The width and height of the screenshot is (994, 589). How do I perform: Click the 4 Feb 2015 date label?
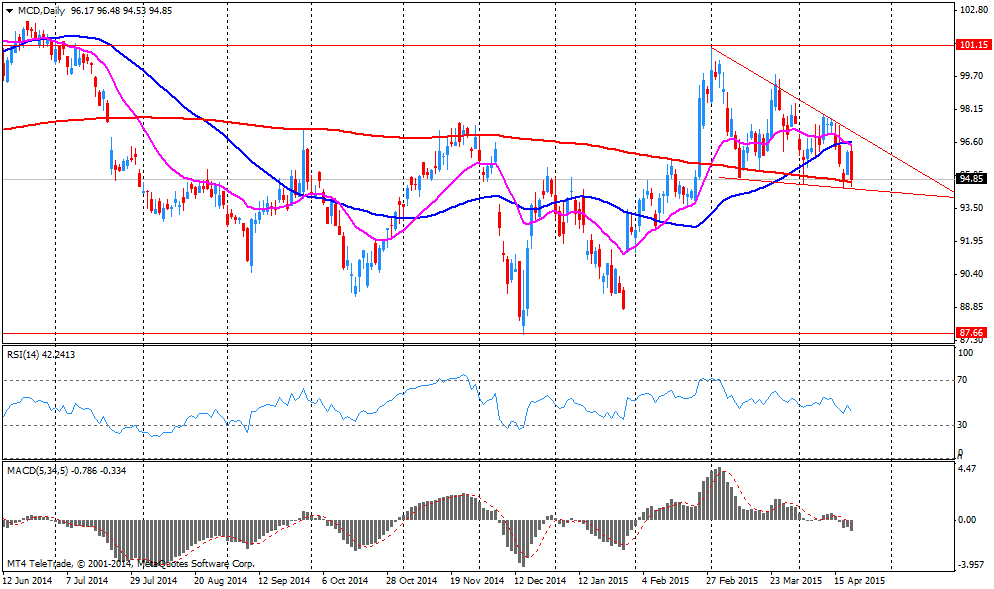(x=665, y=580)
